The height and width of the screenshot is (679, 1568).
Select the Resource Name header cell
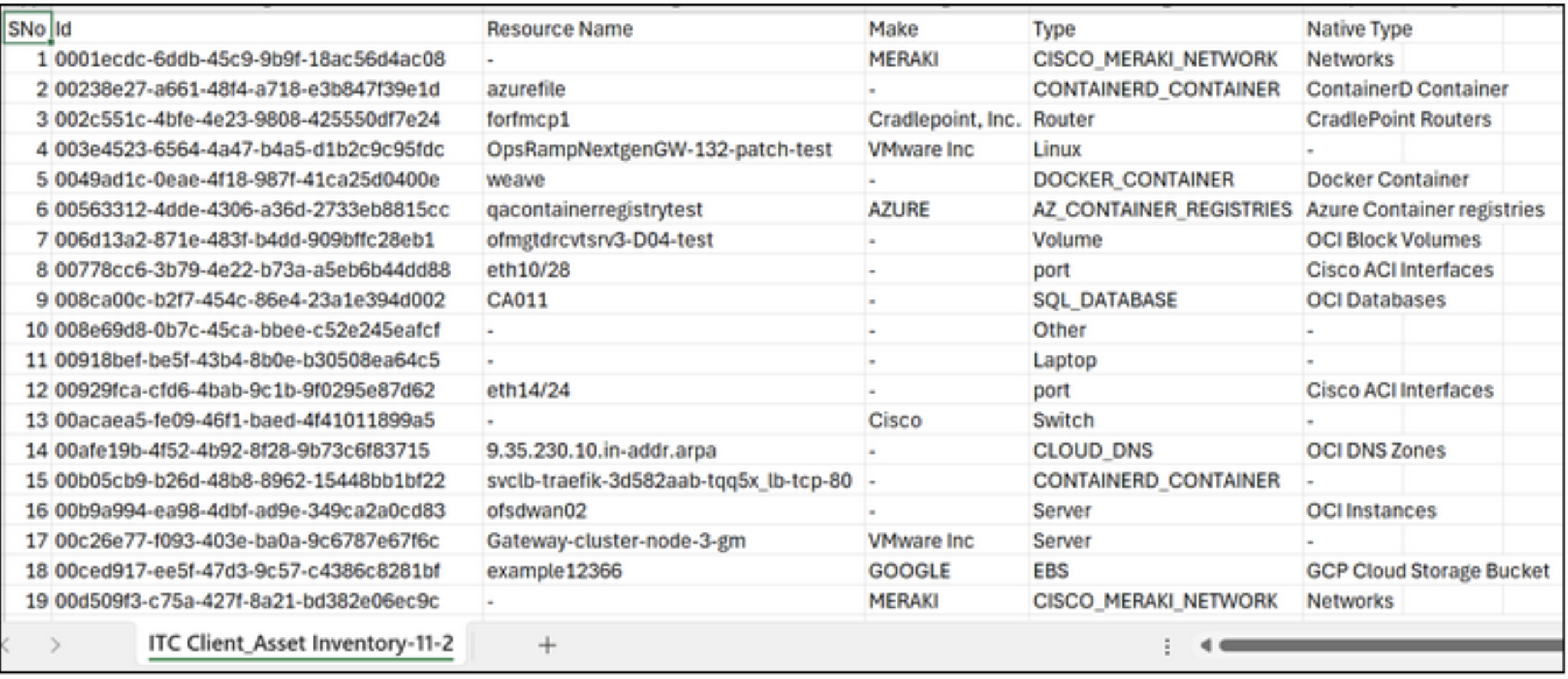(x=560, y=29)
